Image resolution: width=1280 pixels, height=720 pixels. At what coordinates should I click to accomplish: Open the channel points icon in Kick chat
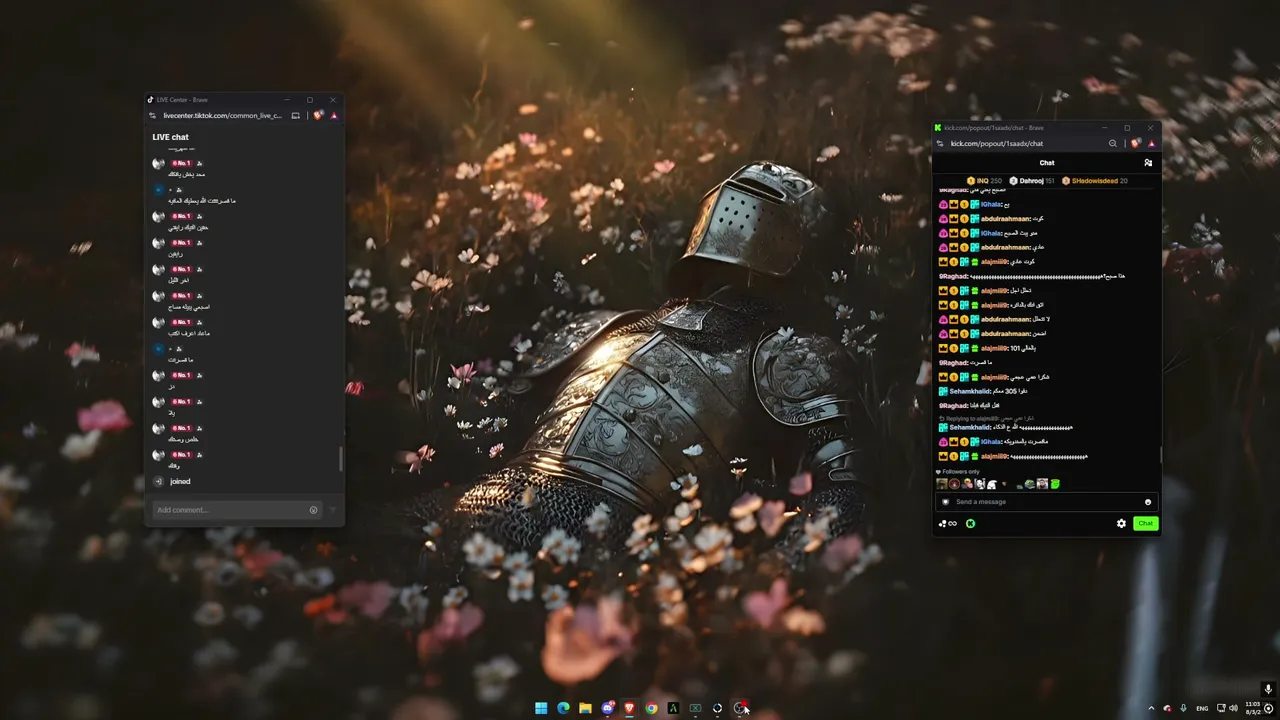point(947,523)
